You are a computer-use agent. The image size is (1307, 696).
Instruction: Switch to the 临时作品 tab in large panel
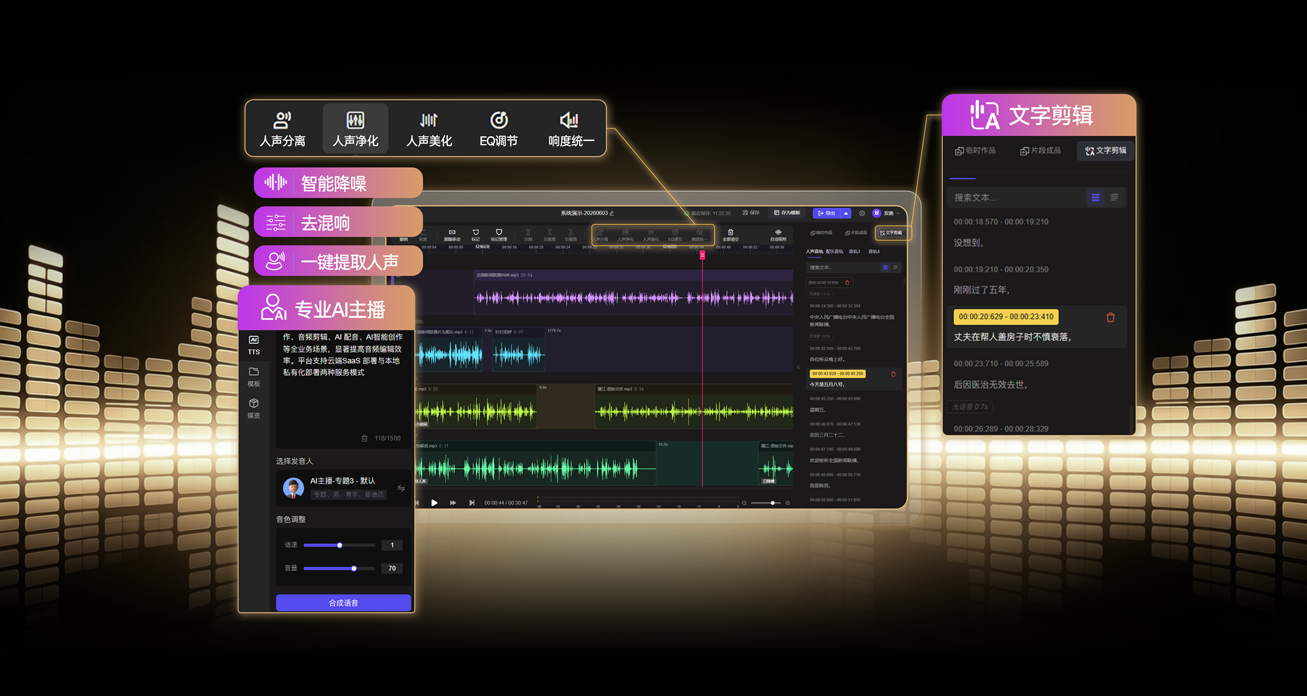pyautogui.click(x=975, y=151)
